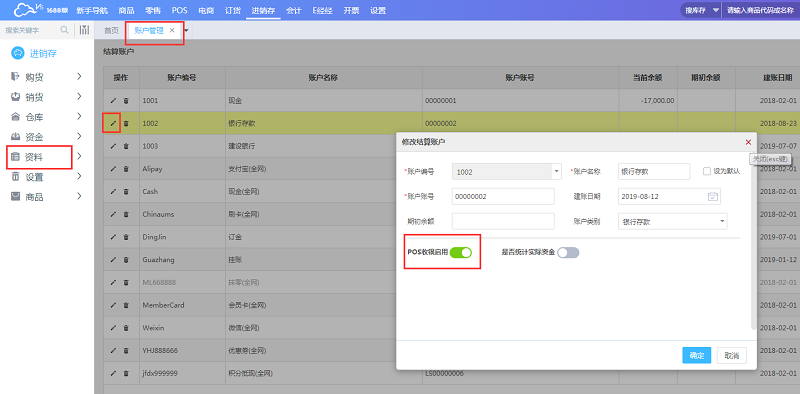
Task: Expand the 账户编号 dropdown arrow
Action: pyautogui.click(x=556, y=172)
